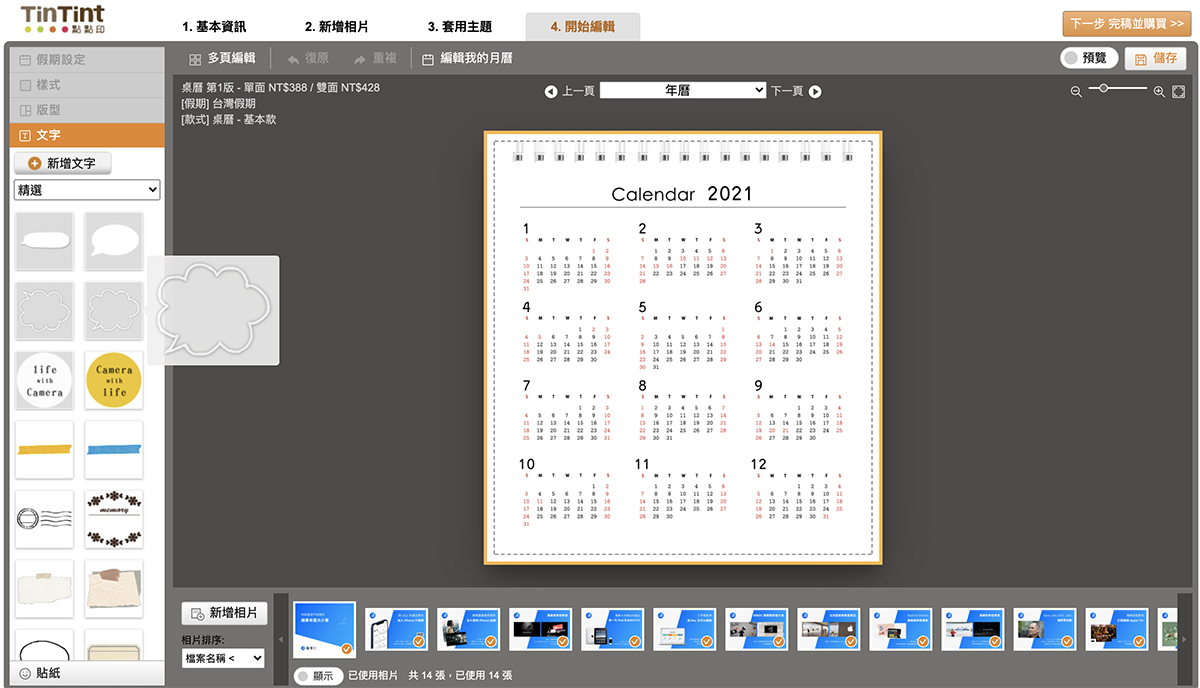Screen dimensions: 1200x688
Task: Click the 儲存 save button
Action: [1157, 58]
